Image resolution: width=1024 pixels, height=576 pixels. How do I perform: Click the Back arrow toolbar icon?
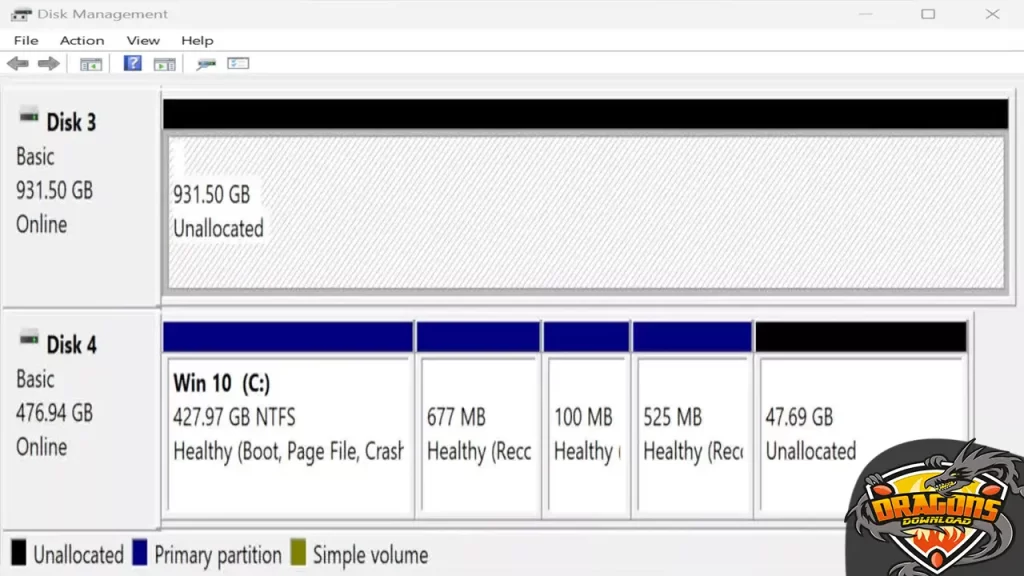click(18, 64)
